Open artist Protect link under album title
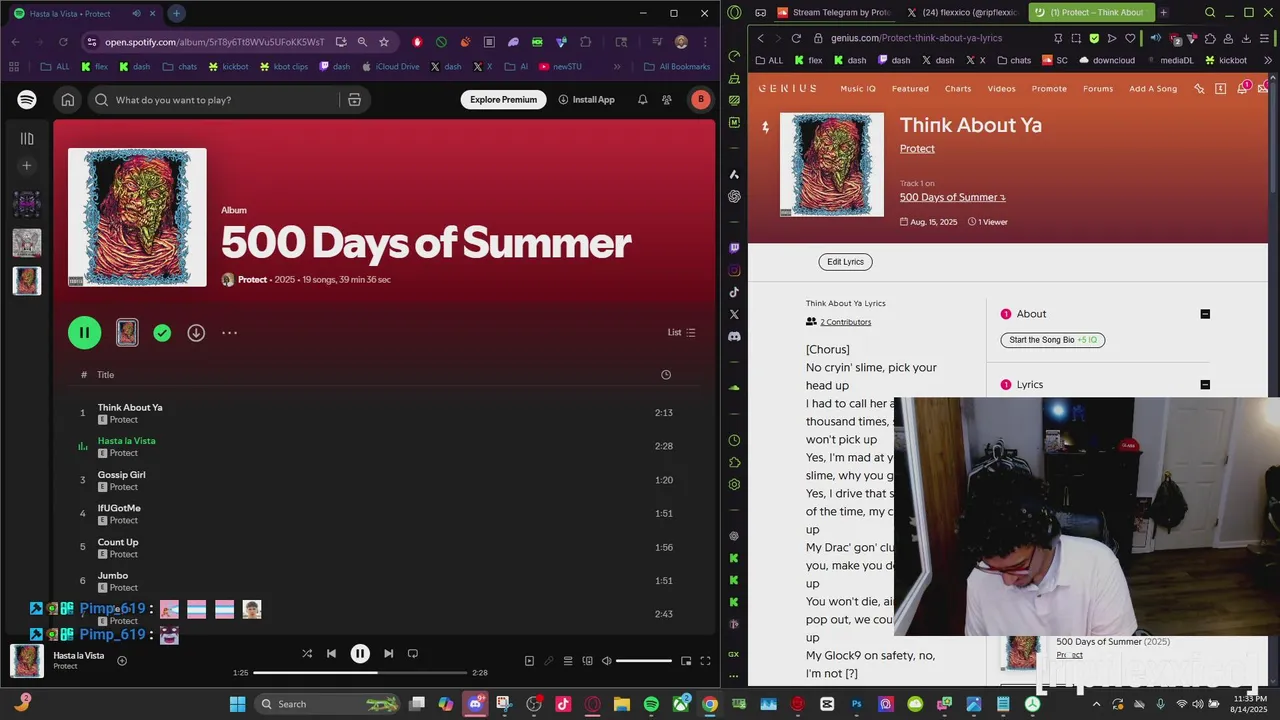The height and width of the screenshot is (720, 1280). [x=252, y=280]
